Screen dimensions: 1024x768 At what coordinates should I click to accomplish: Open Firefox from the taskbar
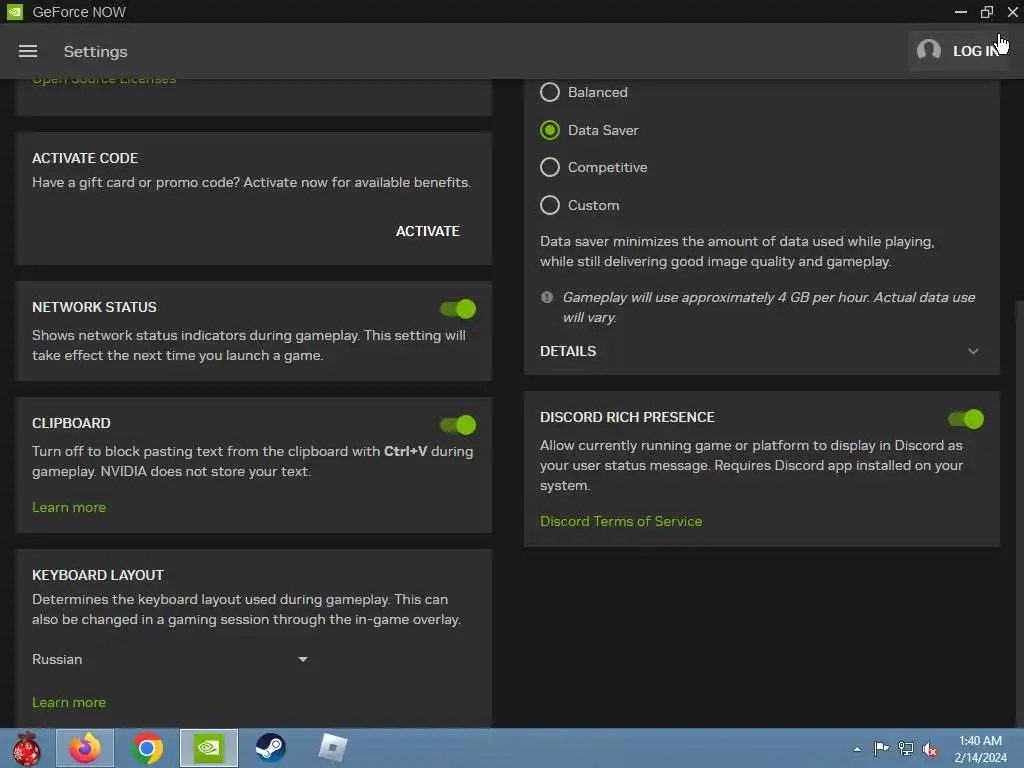click(x=85, y=748)
